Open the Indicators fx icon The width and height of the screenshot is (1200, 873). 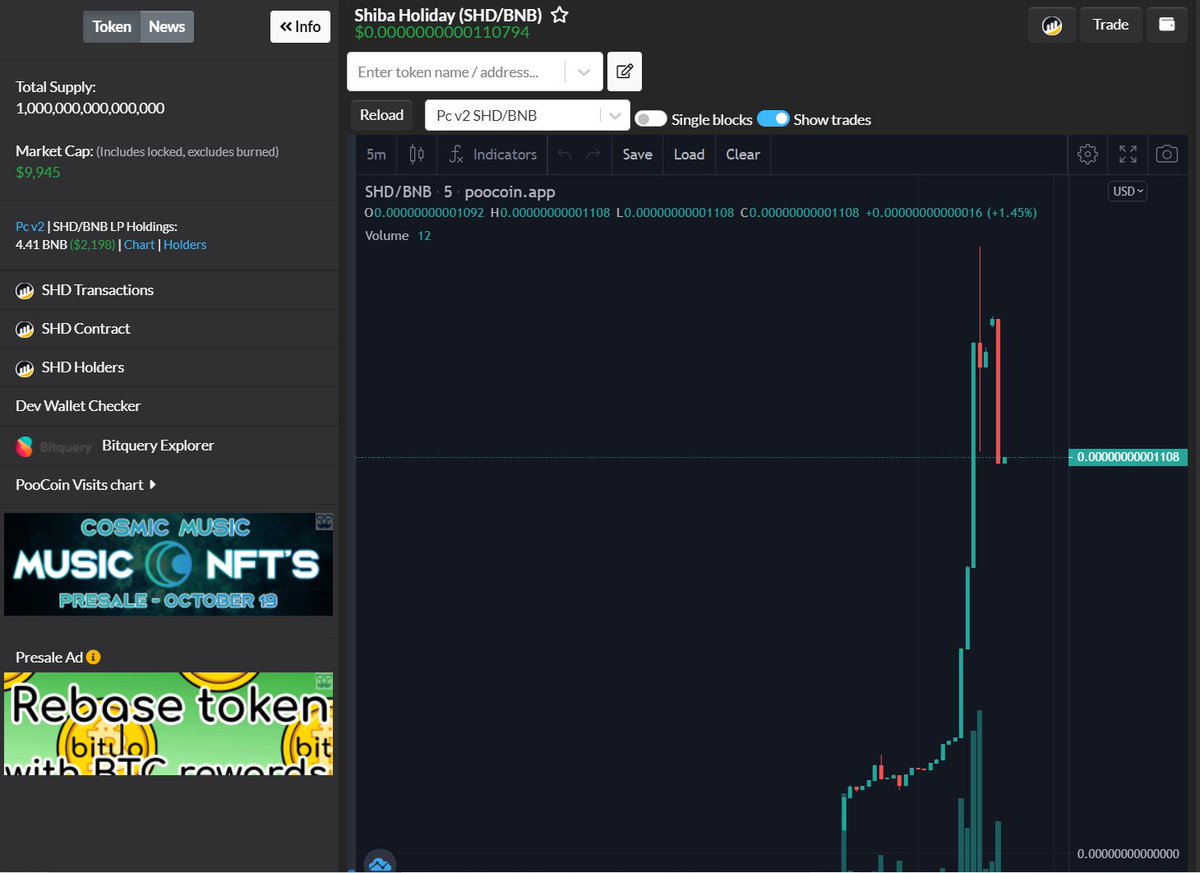tap(456, 154)
